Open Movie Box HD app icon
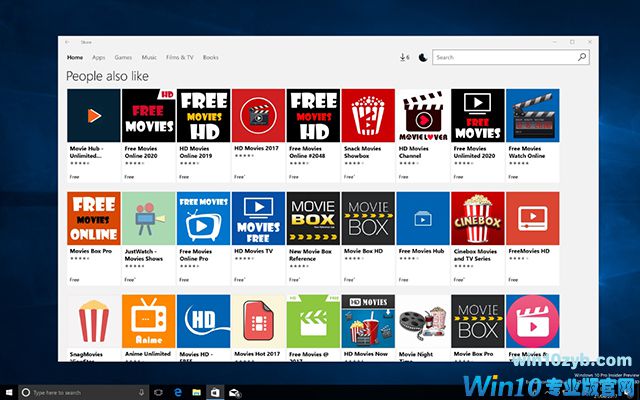This screenshot has height=400, width=640. click(x=368, y=218)
